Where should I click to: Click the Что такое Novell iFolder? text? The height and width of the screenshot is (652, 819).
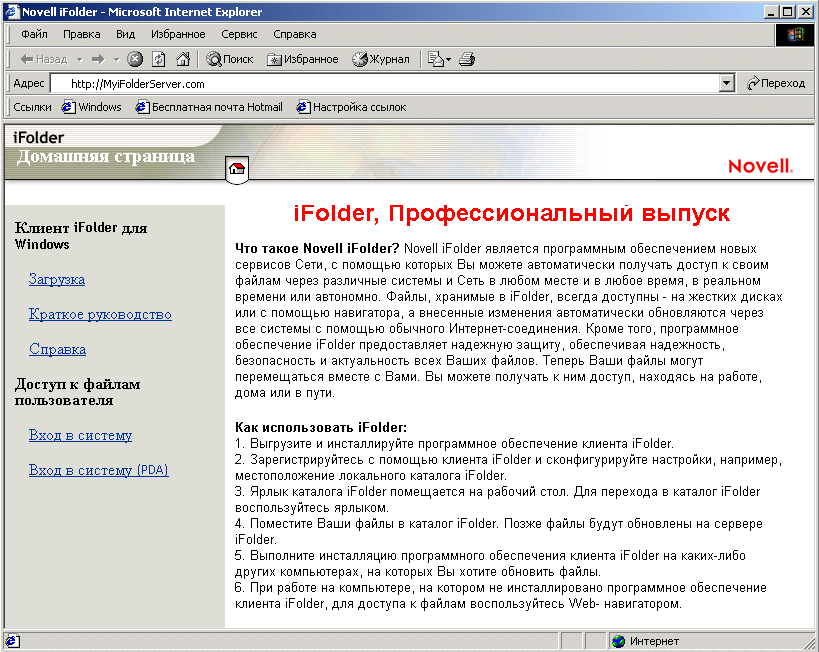(317, 249)
